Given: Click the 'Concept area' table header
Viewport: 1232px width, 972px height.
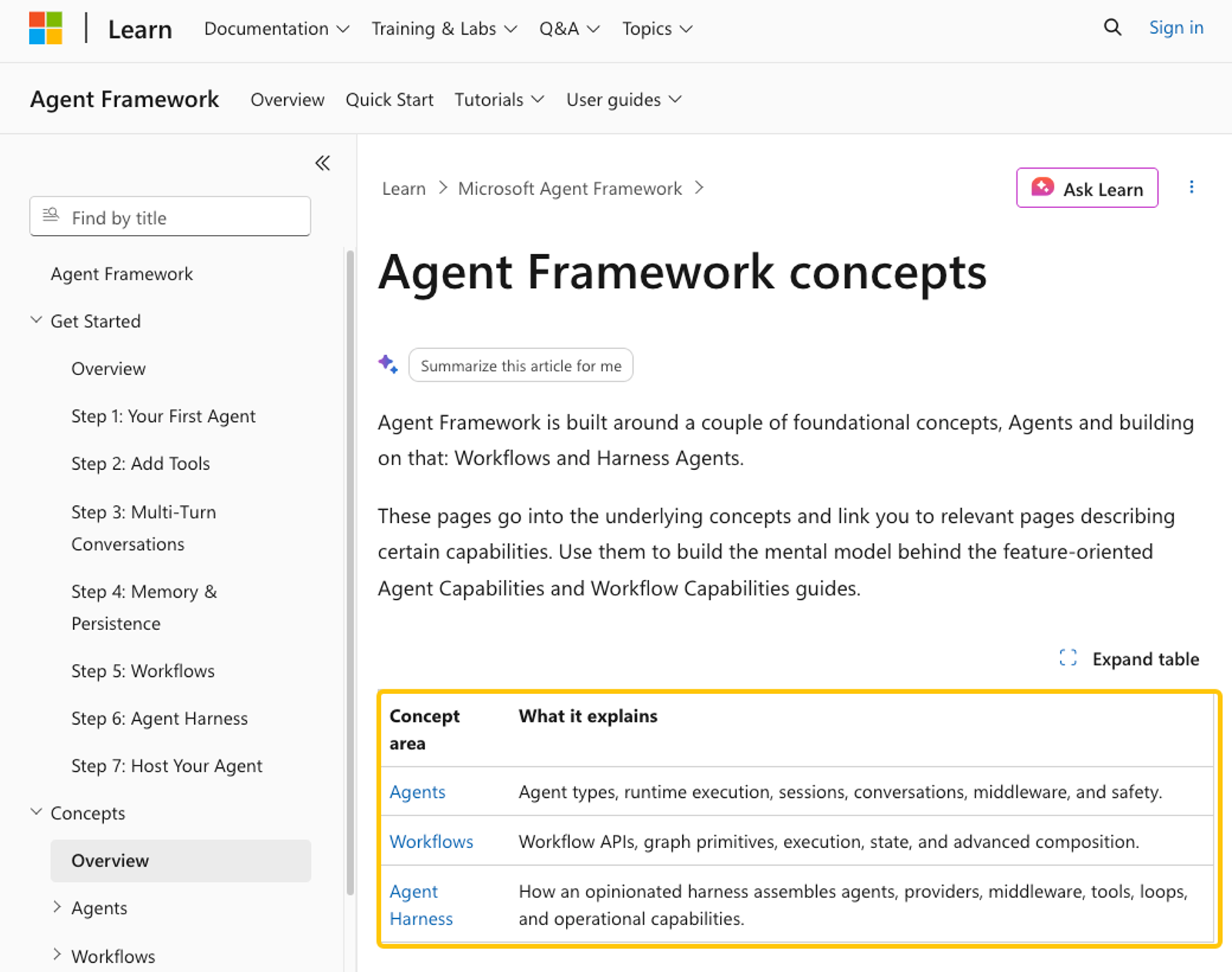Looking at the screenshot, I should point(424,729).
